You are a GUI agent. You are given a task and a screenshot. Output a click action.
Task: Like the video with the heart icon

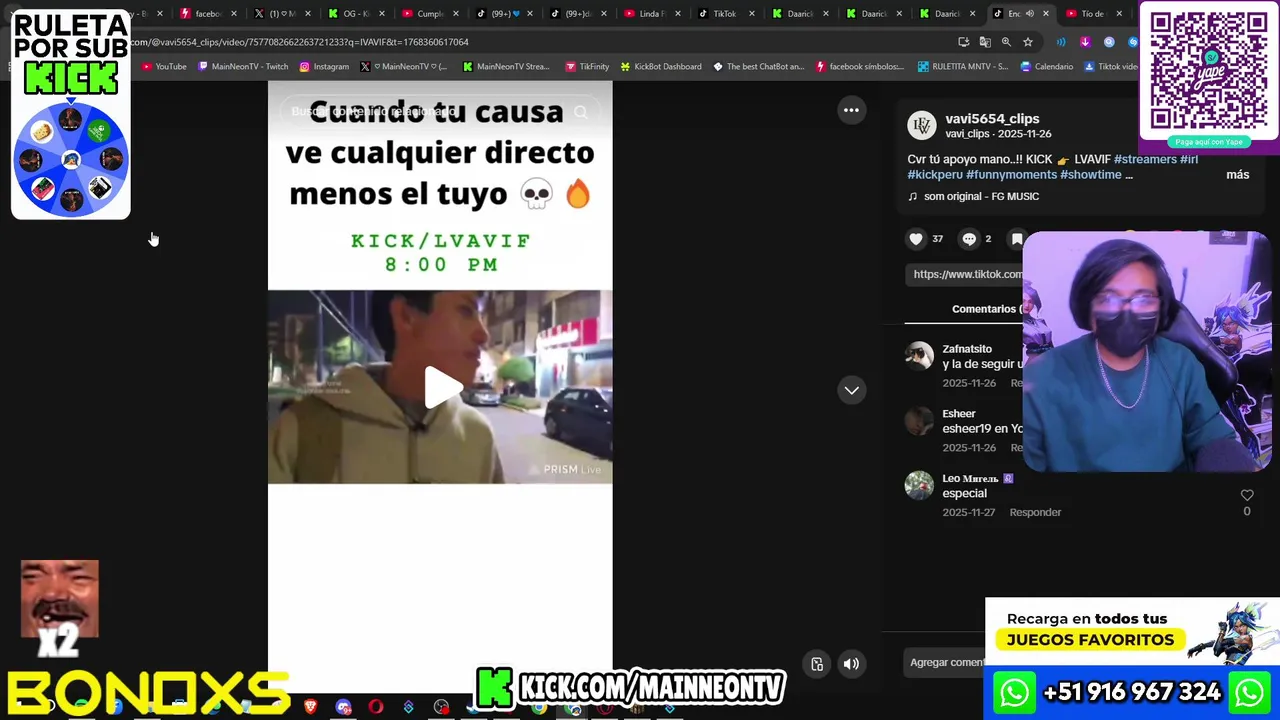click(916, 238)
